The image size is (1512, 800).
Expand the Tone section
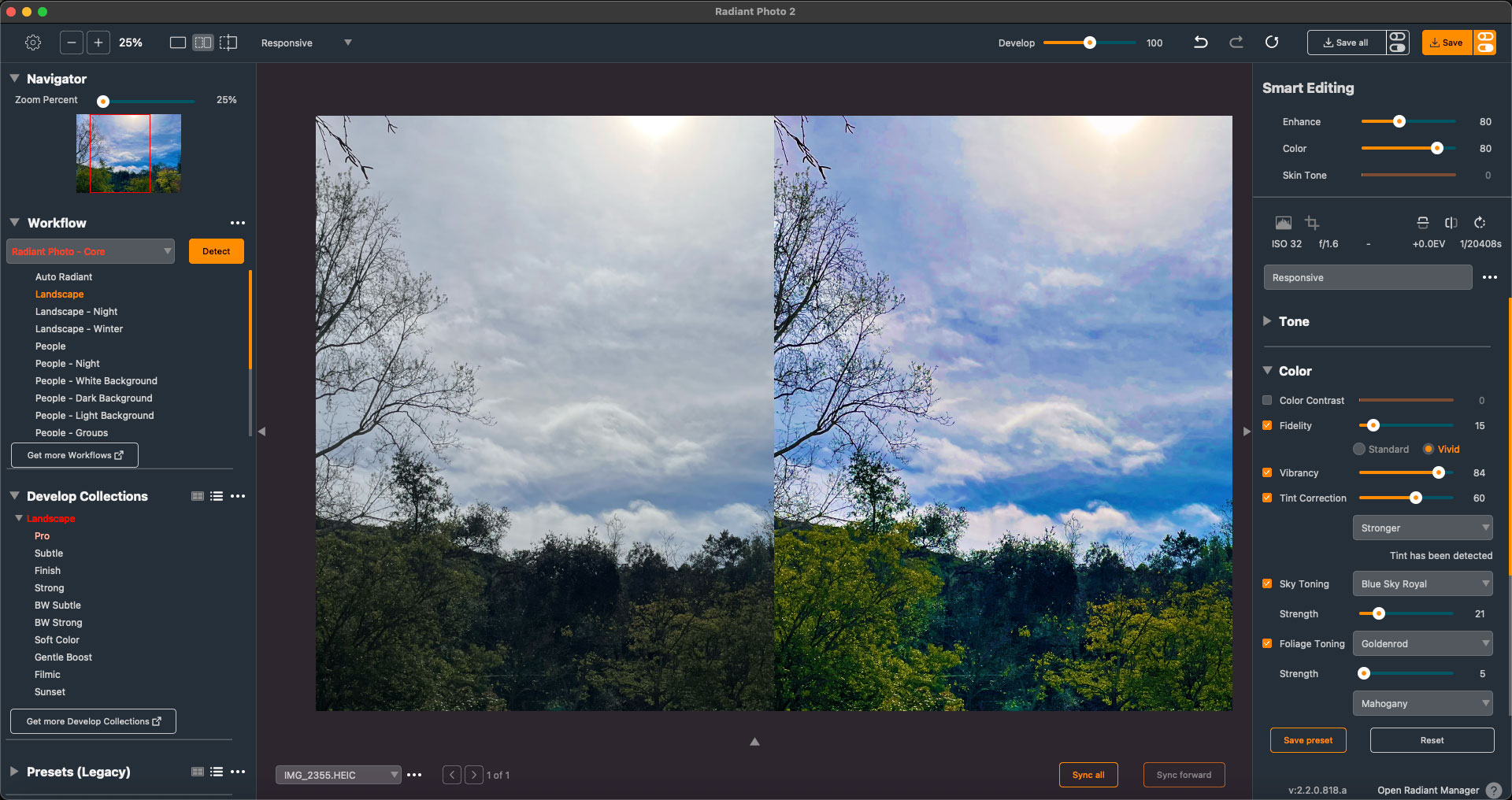click(1267, 321)
